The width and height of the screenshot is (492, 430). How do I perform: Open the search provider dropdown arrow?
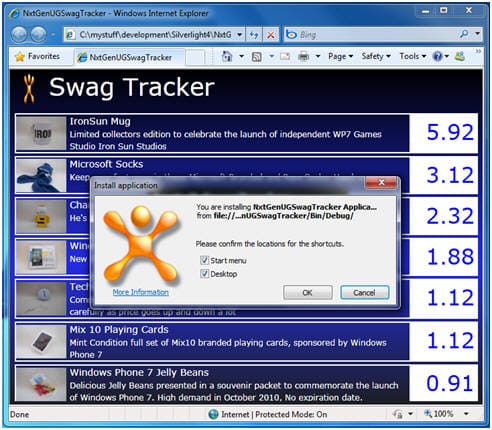[x=477, y=34]
